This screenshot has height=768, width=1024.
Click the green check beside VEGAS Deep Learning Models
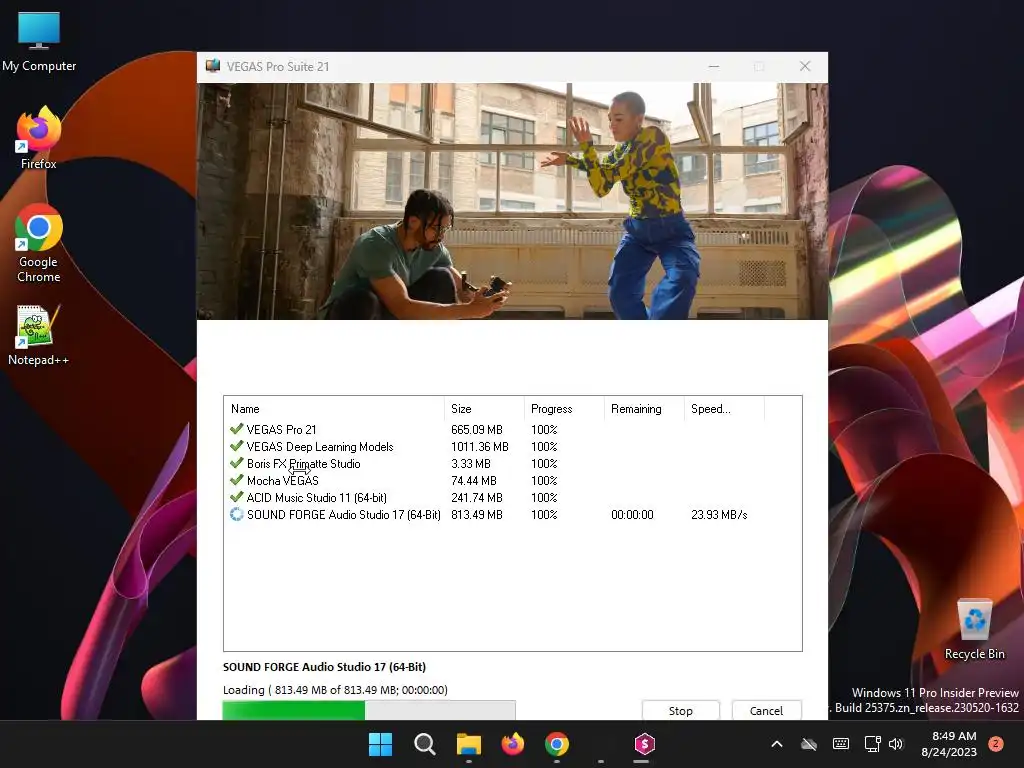(236, 446)
